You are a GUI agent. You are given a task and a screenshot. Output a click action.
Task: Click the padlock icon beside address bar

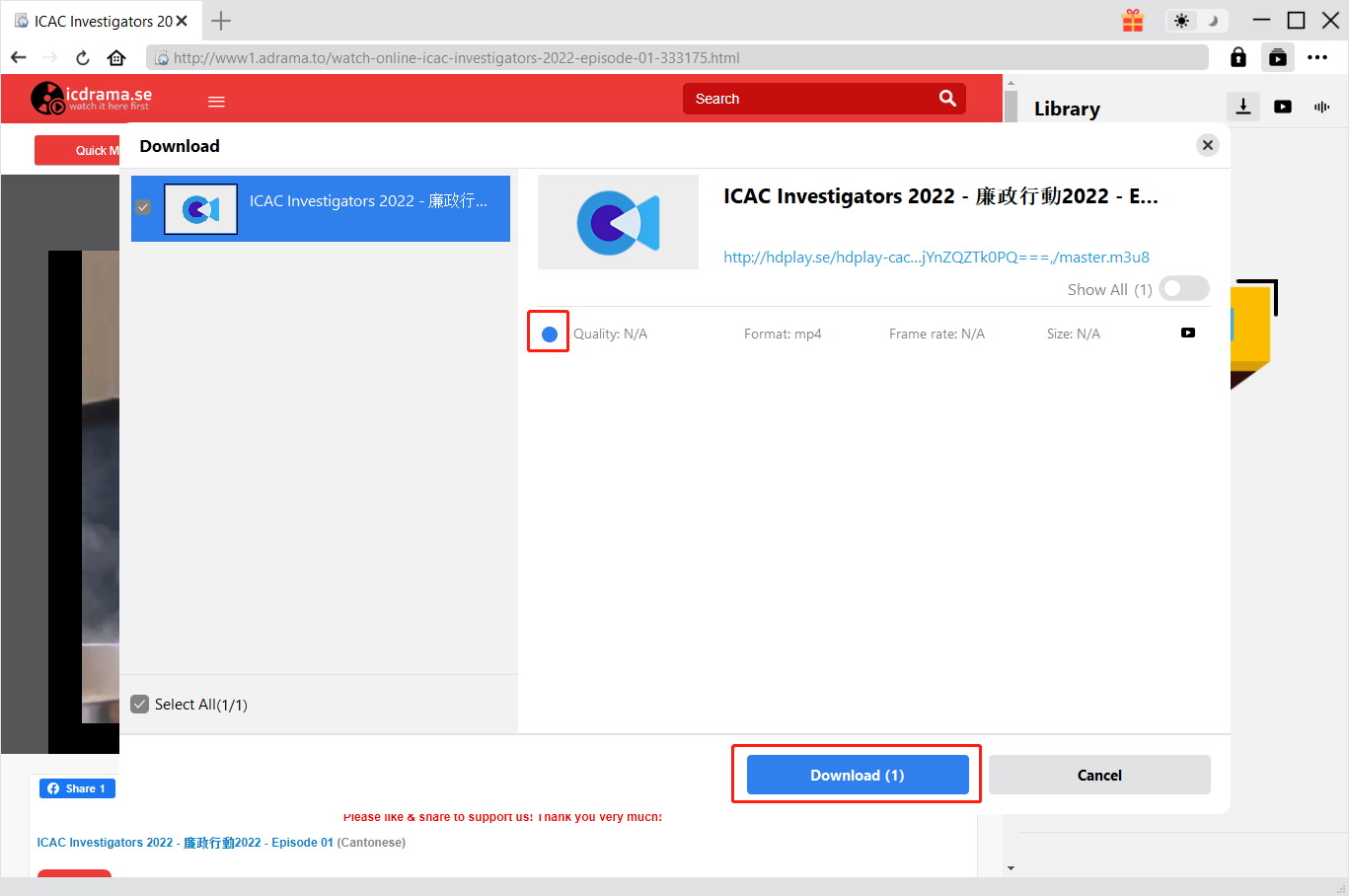(1238, 57)
